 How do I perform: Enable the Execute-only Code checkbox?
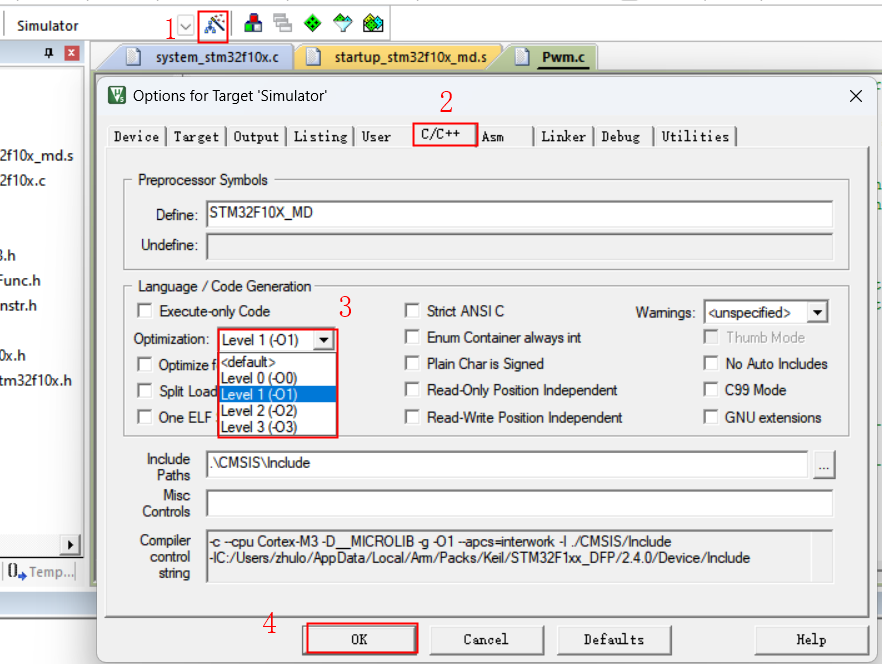pyautogui.click(x=145, y=311)
